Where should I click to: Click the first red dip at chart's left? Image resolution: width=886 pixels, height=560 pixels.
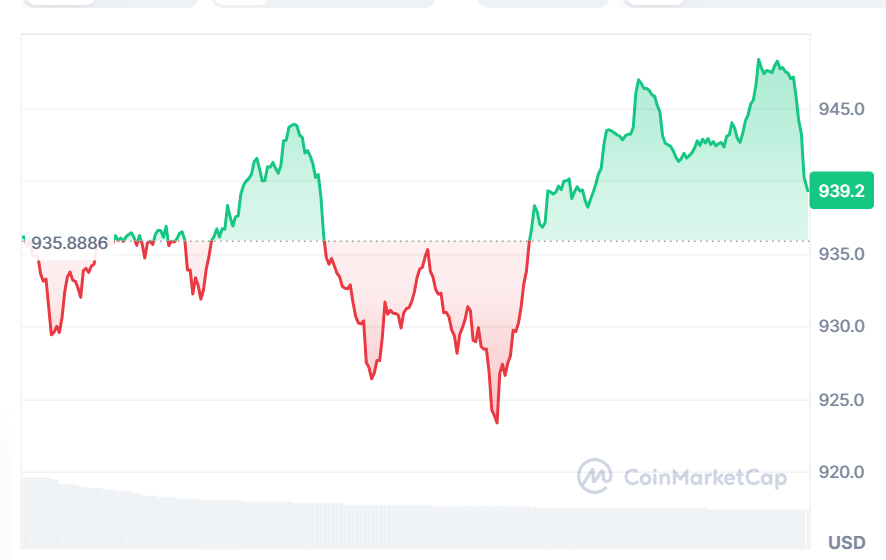pyautogui.click(x=51, y=334)
